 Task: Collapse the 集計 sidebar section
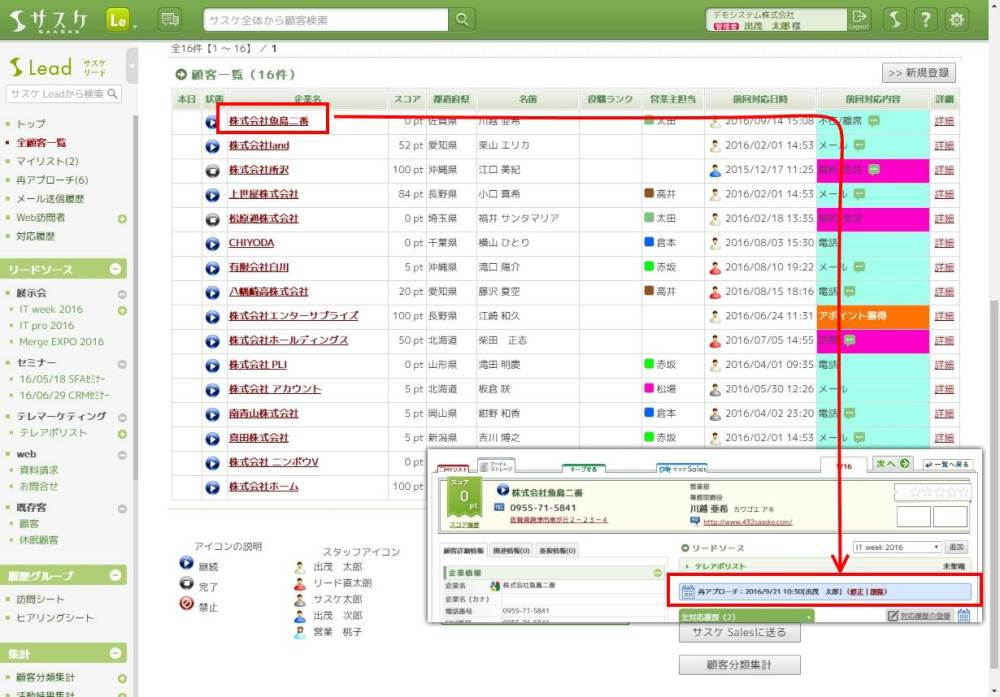(116, 653)
